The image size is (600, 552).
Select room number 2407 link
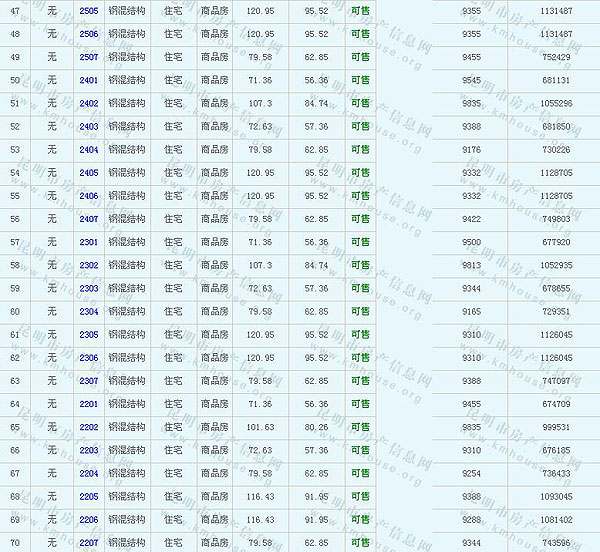click(x=89, y=219)
